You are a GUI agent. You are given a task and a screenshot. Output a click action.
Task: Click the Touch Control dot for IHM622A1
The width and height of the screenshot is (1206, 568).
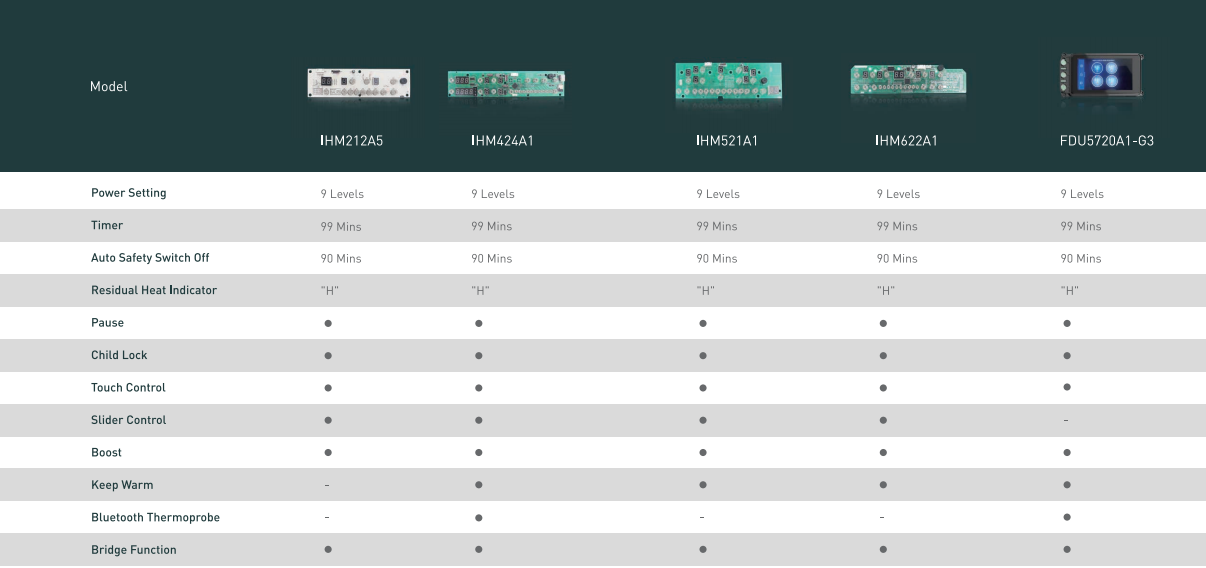pyautogui.click(x=883, y=388)
